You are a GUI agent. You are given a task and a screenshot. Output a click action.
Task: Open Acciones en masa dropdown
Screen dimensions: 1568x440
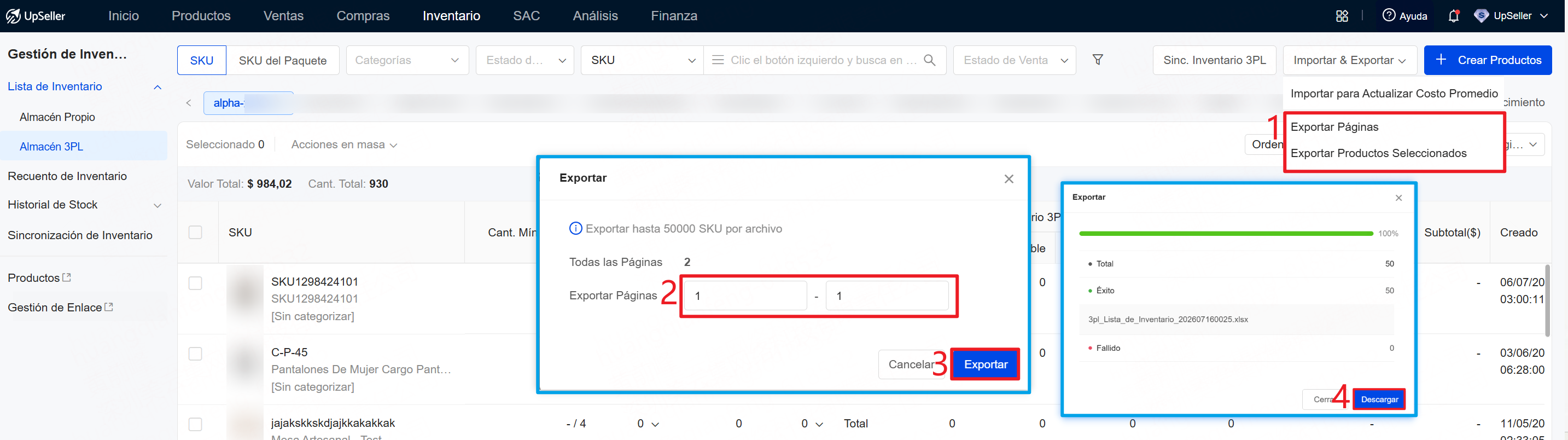tap(344, 144)
